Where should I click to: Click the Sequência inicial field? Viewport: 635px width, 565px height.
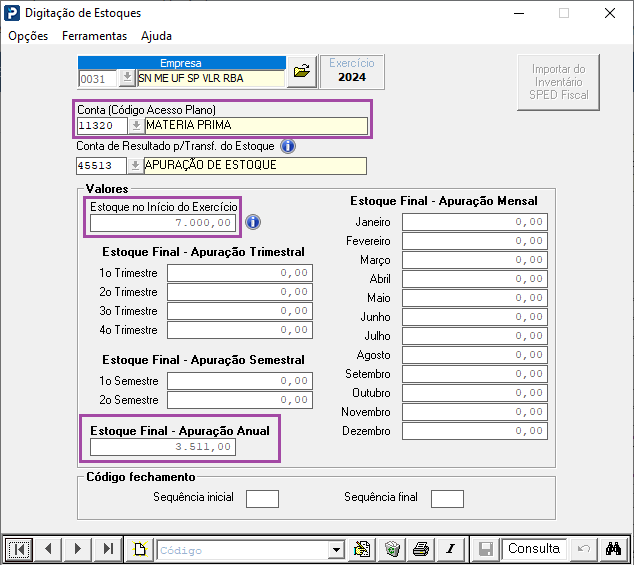[262, 499]
